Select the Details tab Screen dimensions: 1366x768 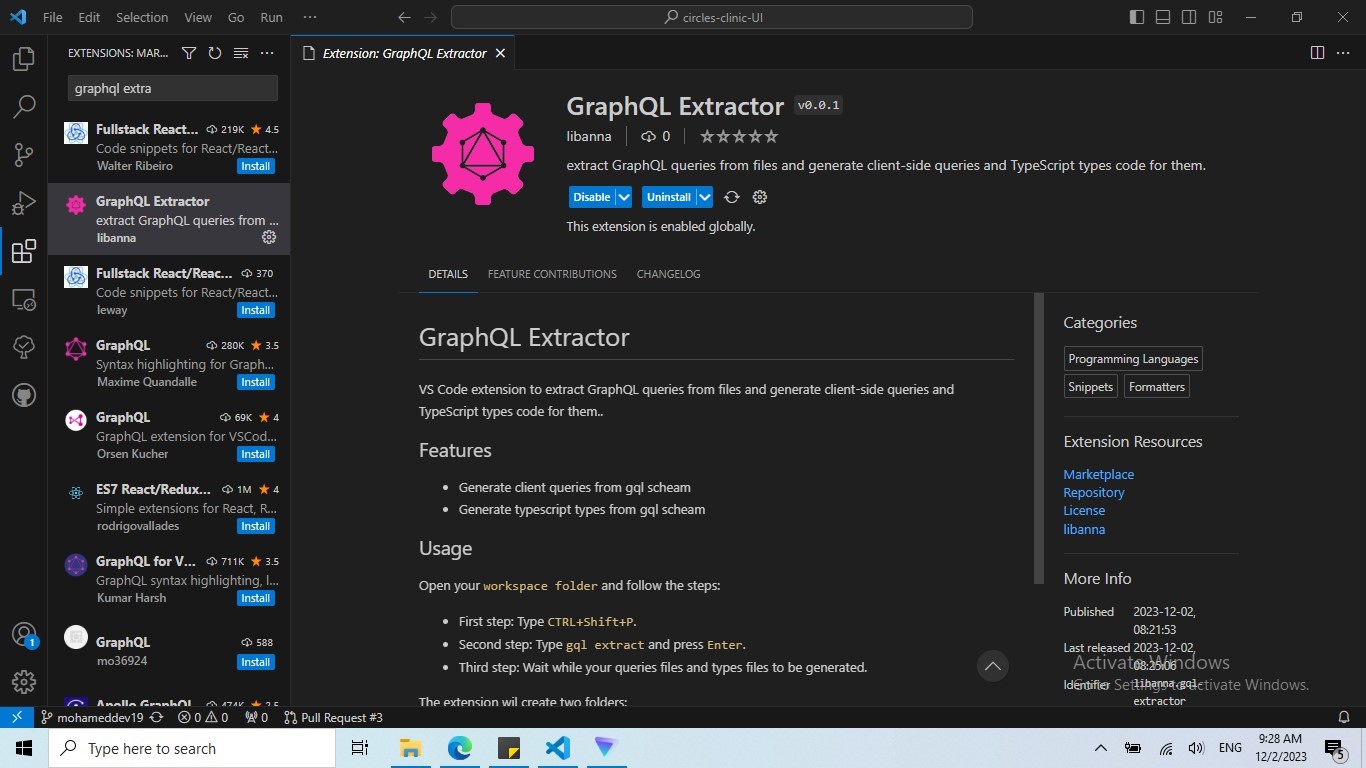pos(448,274)
